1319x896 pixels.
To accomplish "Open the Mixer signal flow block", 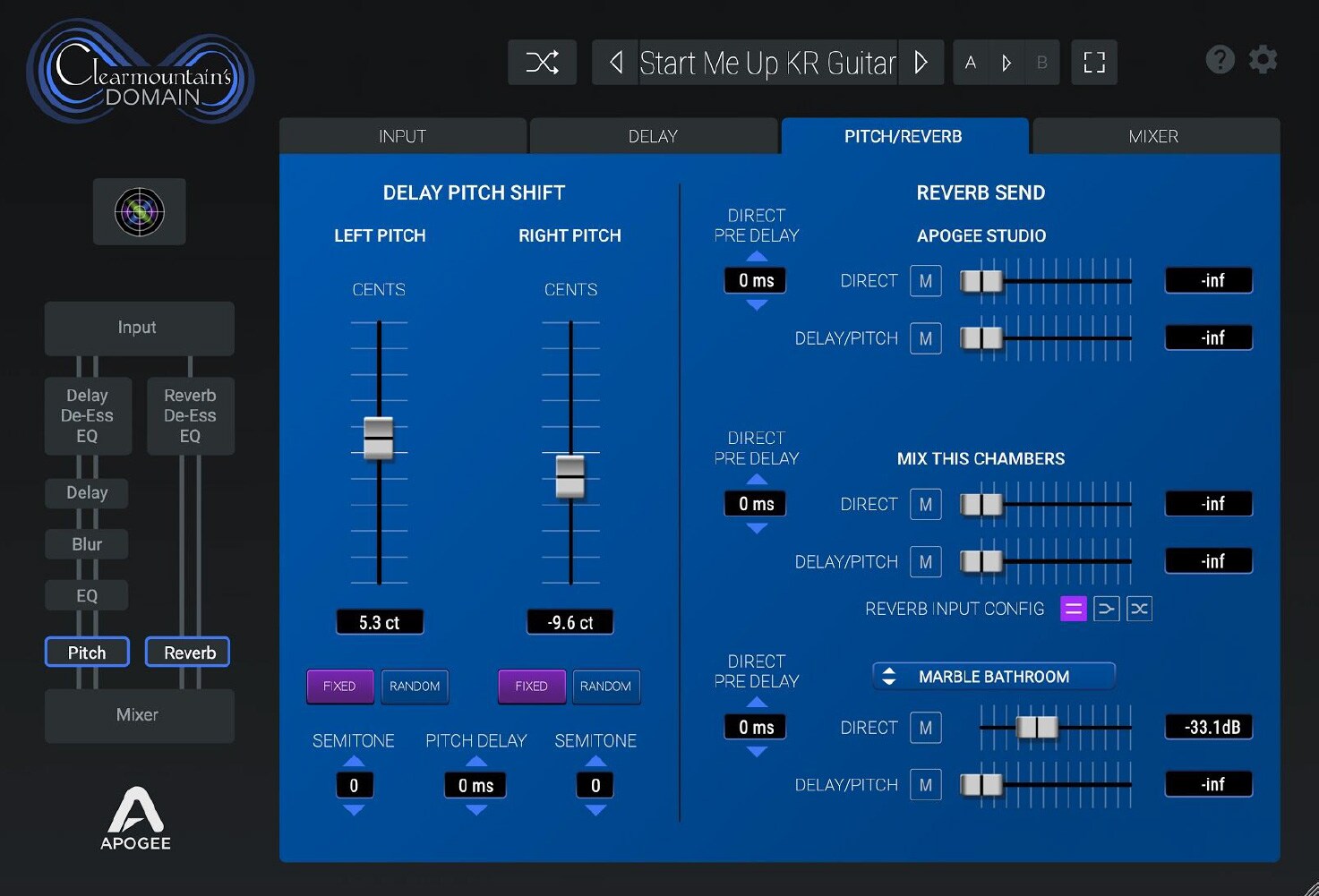I will pos(139,715).
